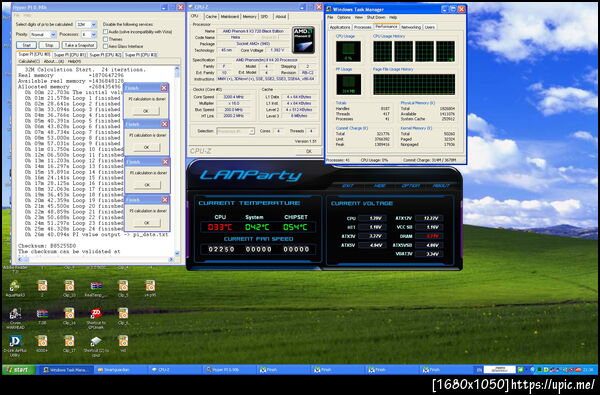Screen dimensions: 600x395
Task: Click the CPU Usage meter in Task Manager
Action: [x=348, y=51]
